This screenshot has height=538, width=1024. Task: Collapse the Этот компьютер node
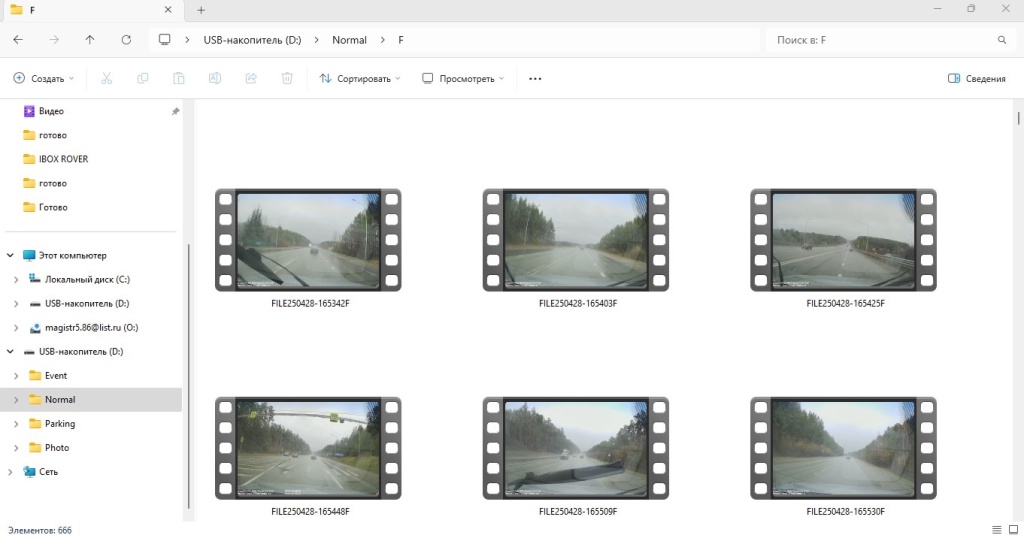10,255
